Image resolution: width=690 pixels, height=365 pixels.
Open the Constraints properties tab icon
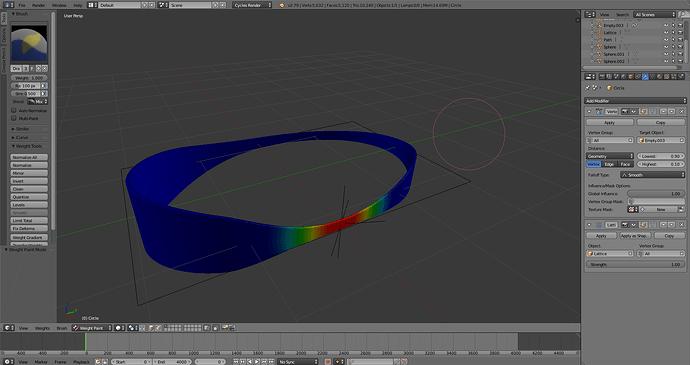click(638, 77)
